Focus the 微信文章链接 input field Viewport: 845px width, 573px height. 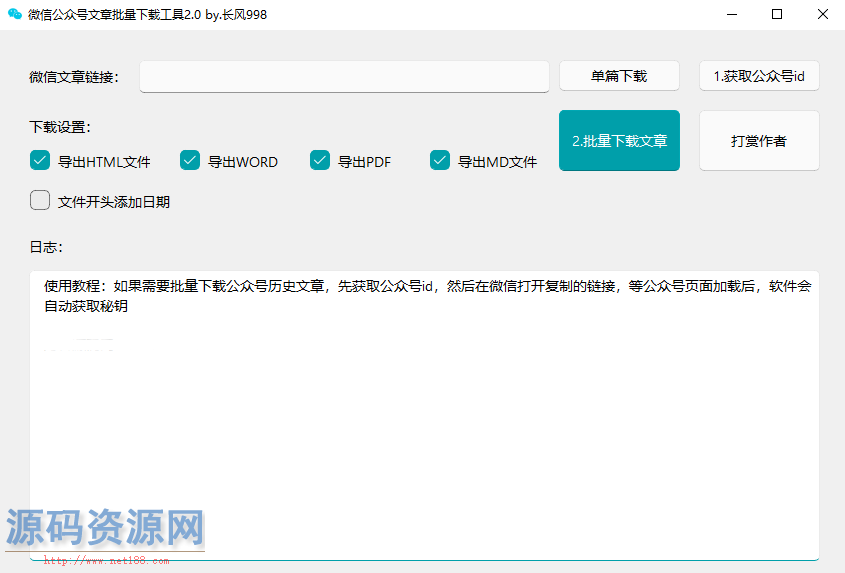(344, 77)
